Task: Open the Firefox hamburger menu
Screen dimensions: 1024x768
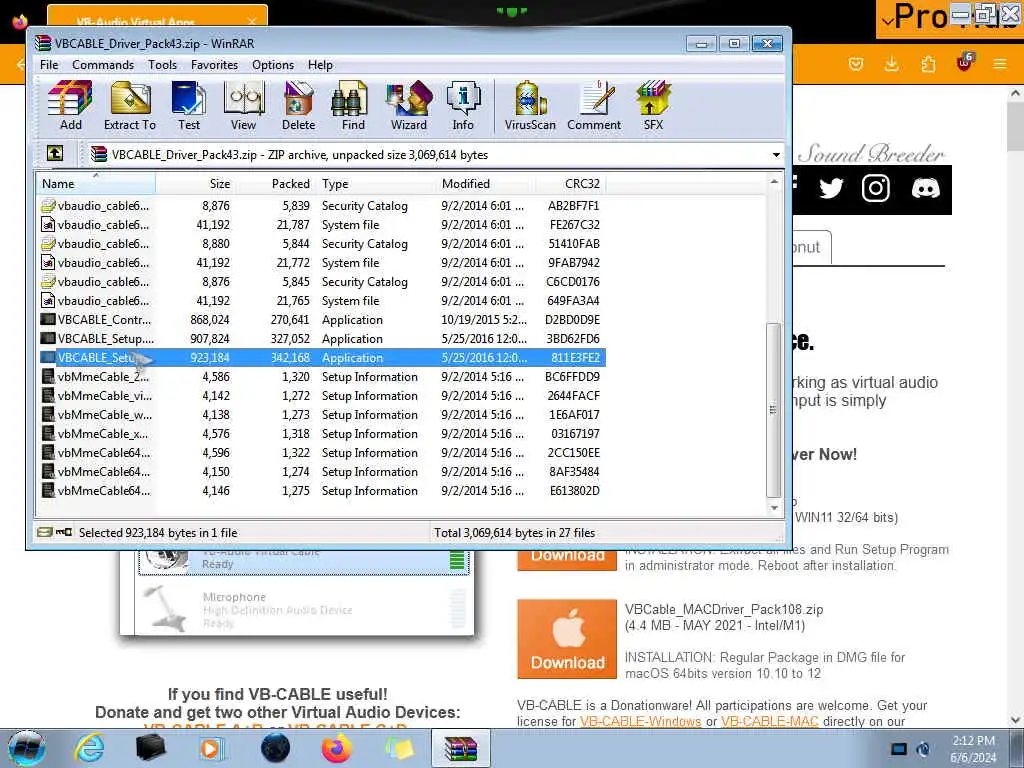Action: pyautogui.click(x=999, y=64)
